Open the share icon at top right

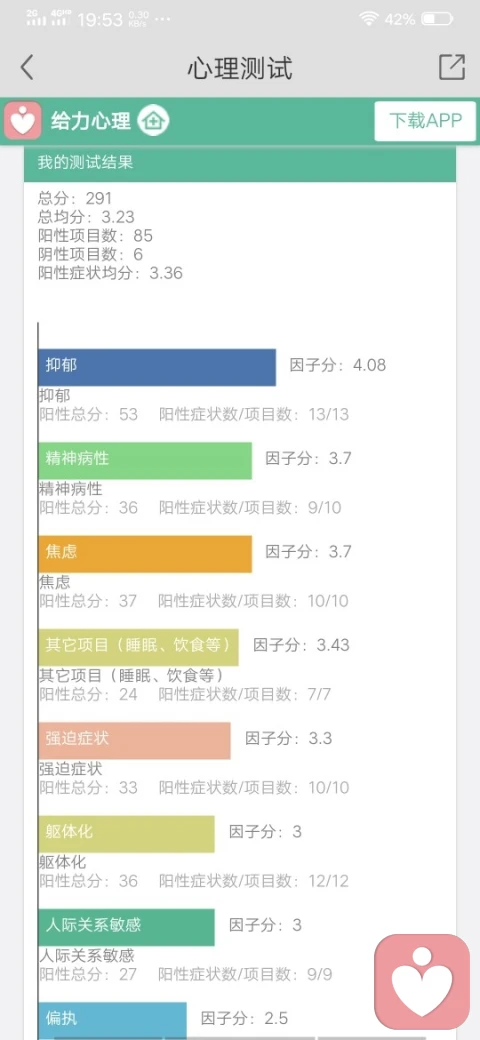pos(451,67)
